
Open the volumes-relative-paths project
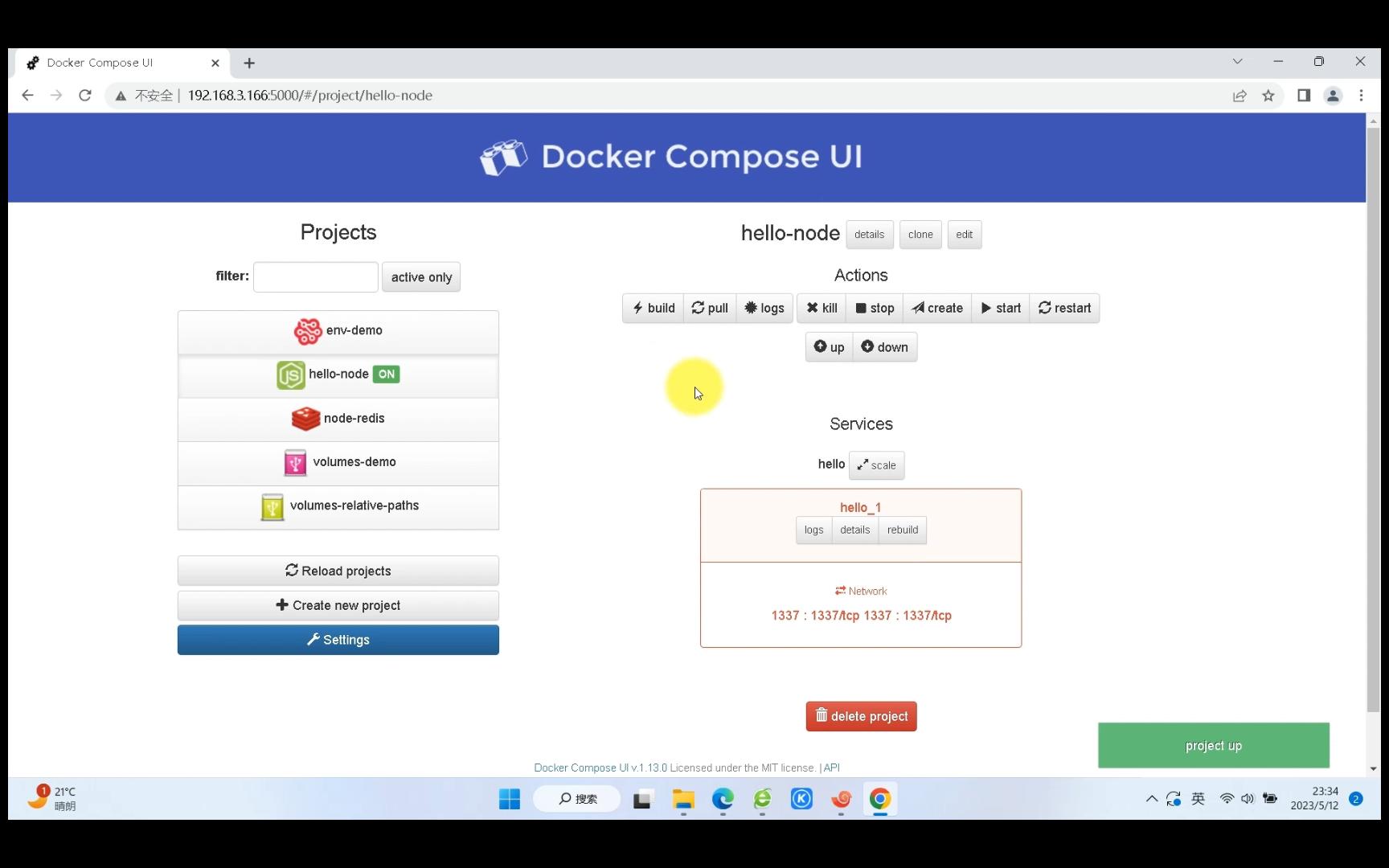tap(338, 507)
